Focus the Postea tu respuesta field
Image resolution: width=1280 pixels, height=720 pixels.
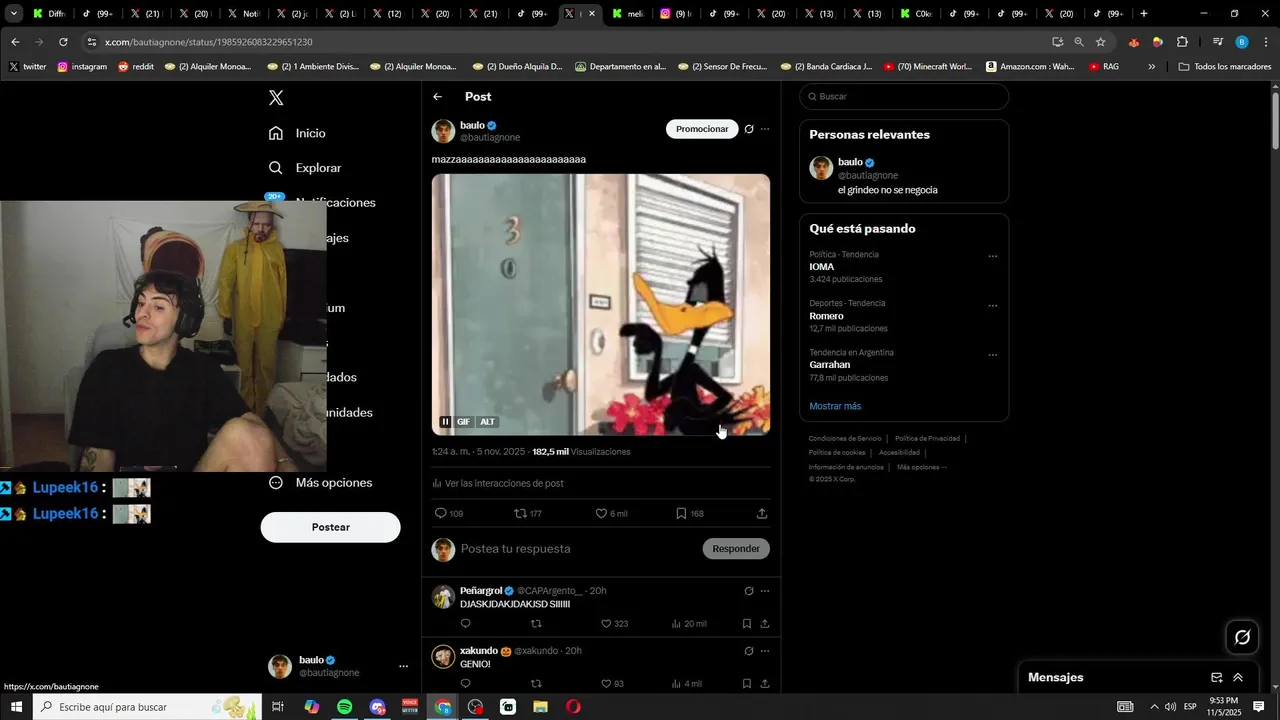point(575,549)
